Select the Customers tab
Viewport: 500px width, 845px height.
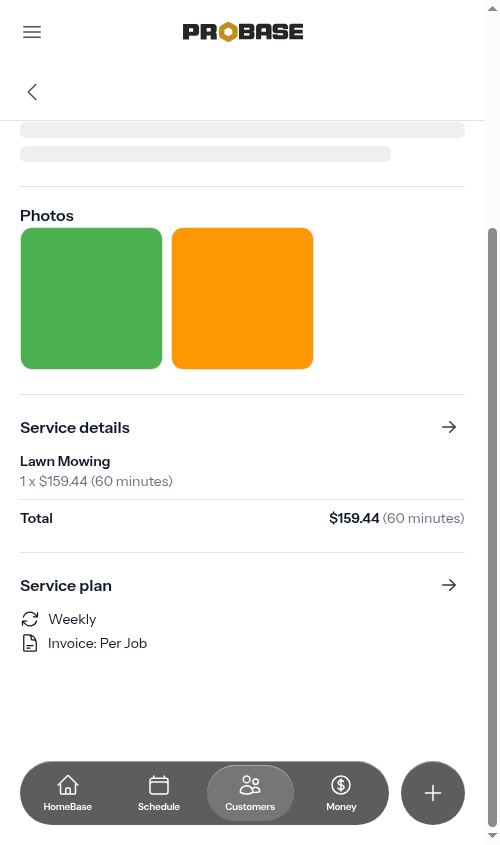click(x=250, y=793)
